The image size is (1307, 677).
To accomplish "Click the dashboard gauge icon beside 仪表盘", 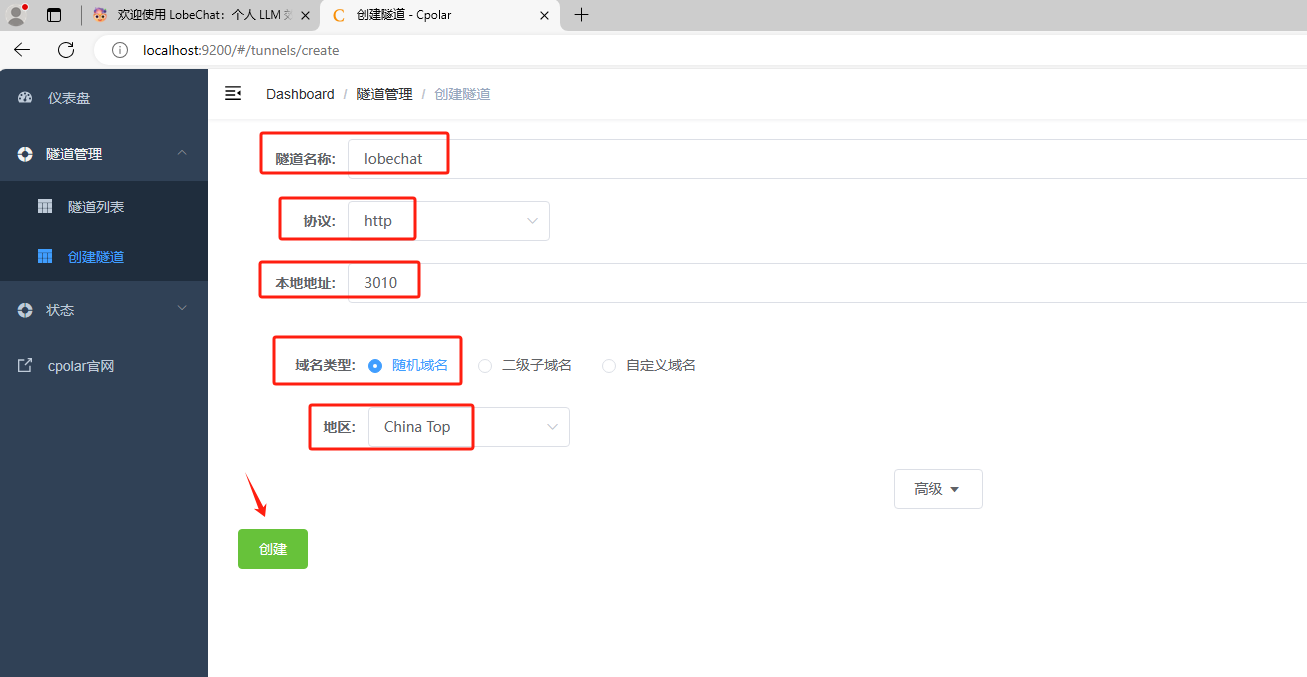I will 26,98.
